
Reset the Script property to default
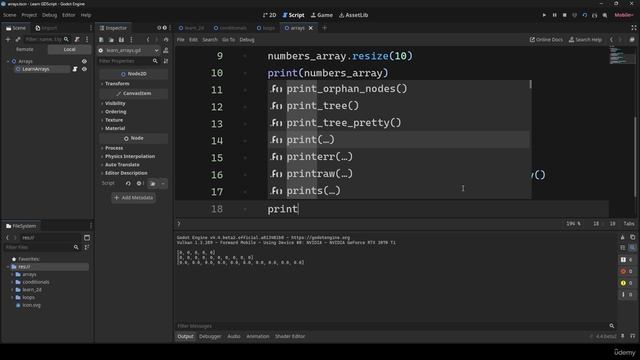pos(128,184)
